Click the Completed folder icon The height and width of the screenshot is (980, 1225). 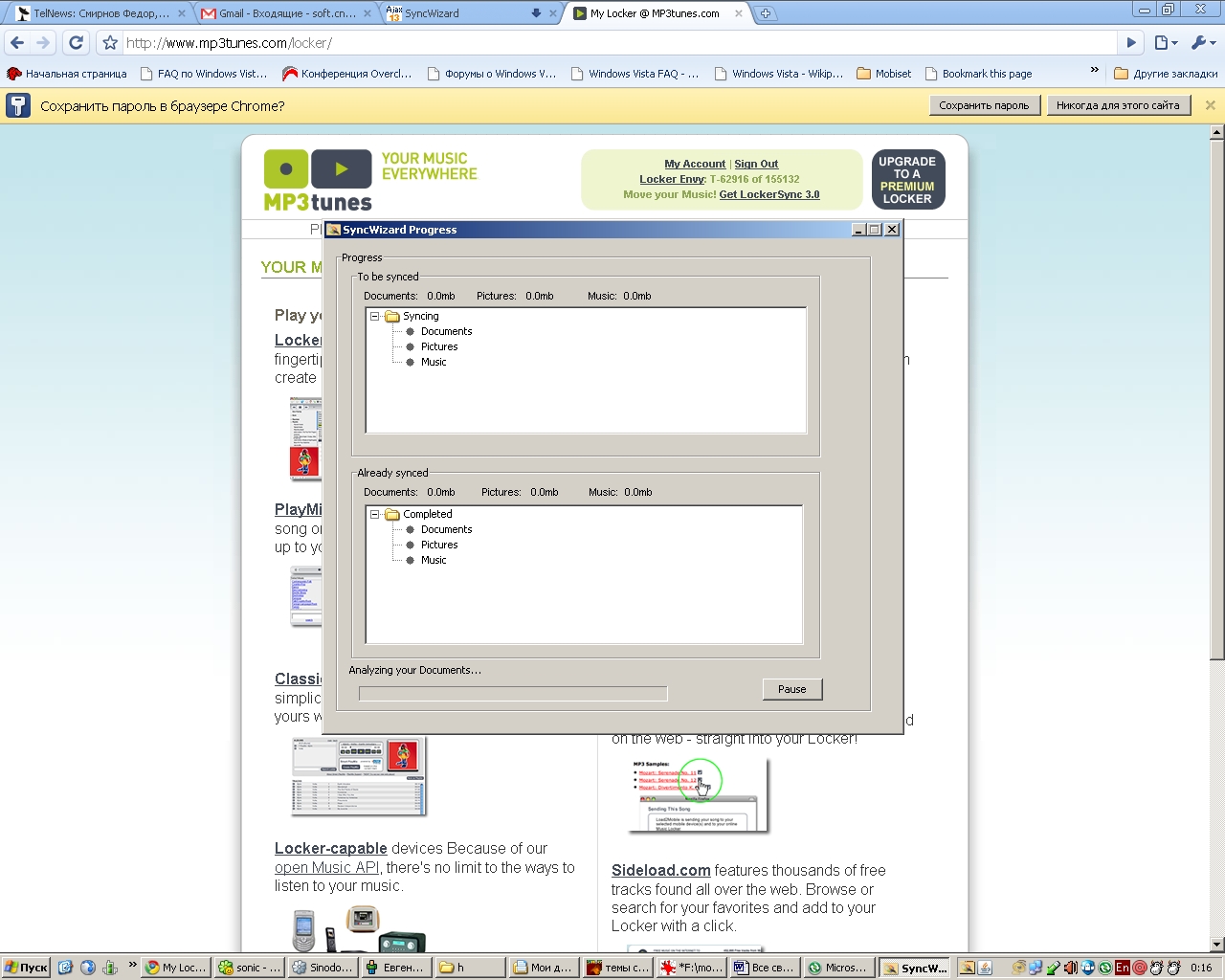(392, 515)
